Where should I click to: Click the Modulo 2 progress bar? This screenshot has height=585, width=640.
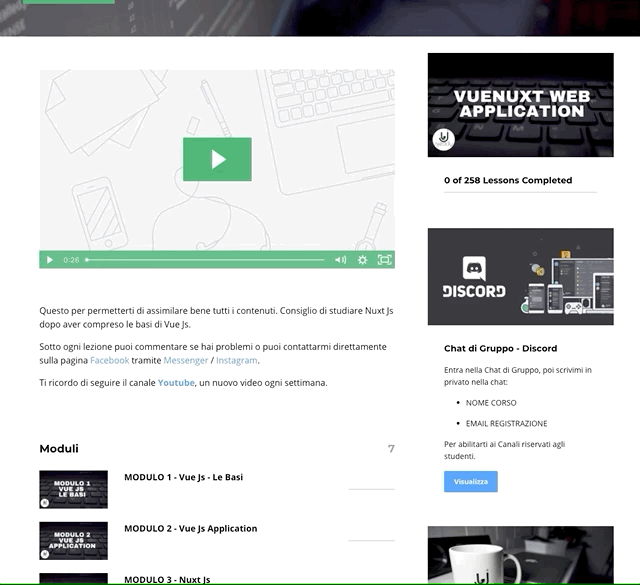point(371,541)
